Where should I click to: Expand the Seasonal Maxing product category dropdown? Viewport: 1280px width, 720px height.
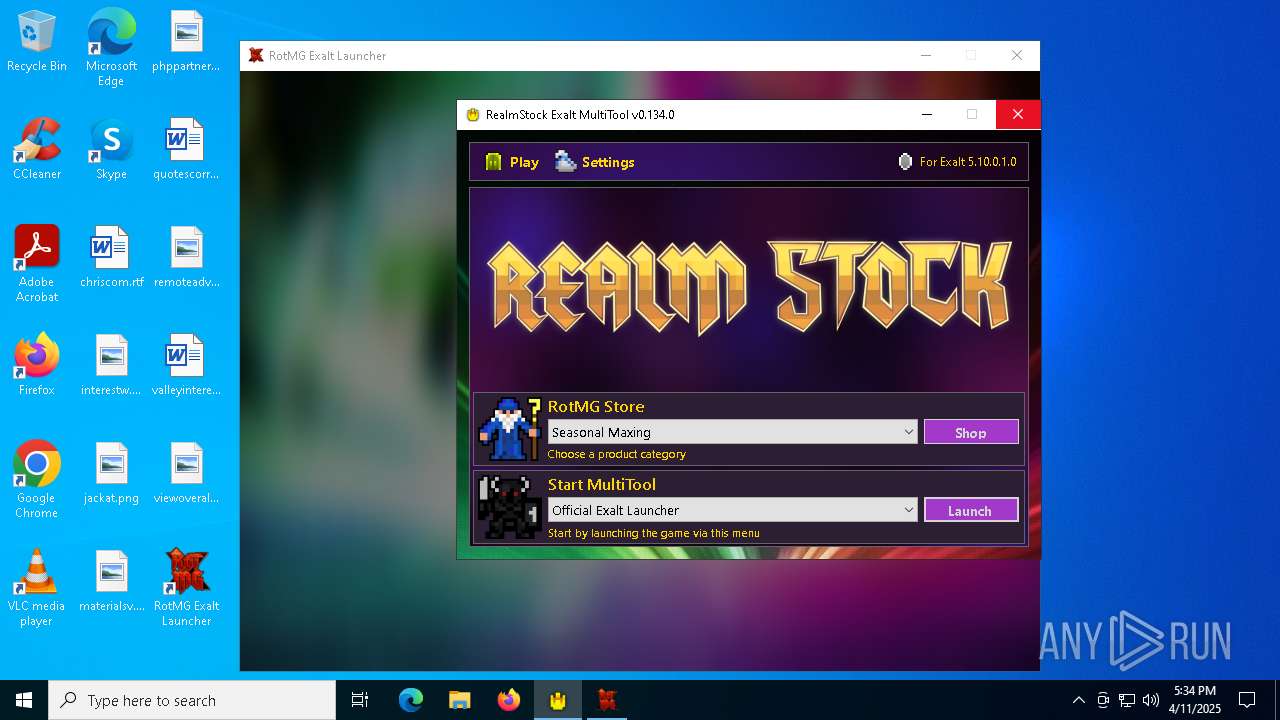(733, 432)
